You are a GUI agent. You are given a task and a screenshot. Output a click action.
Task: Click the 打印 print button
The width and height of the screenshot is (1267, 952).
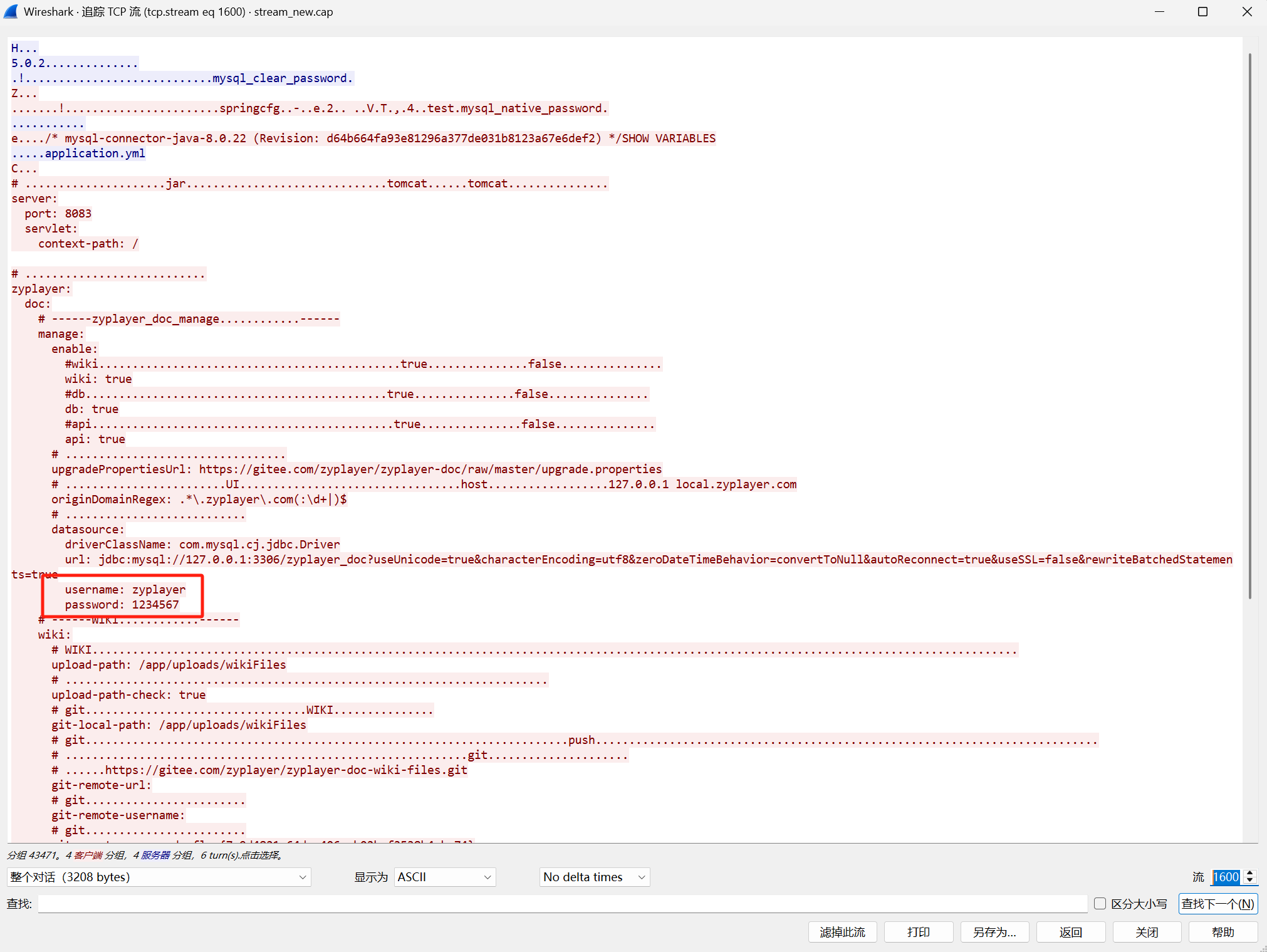(918, 932)
